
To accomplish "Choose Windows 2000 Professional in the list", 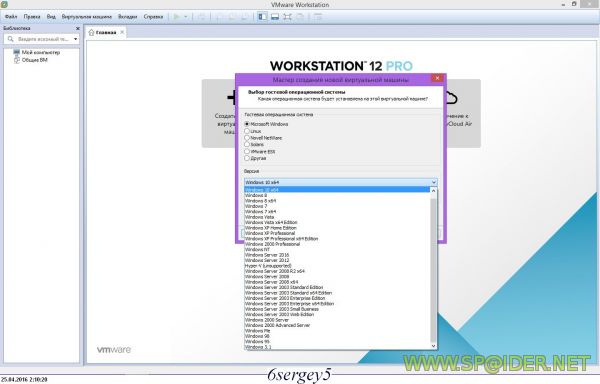I will pyautogui.click(x=337, y=244).
